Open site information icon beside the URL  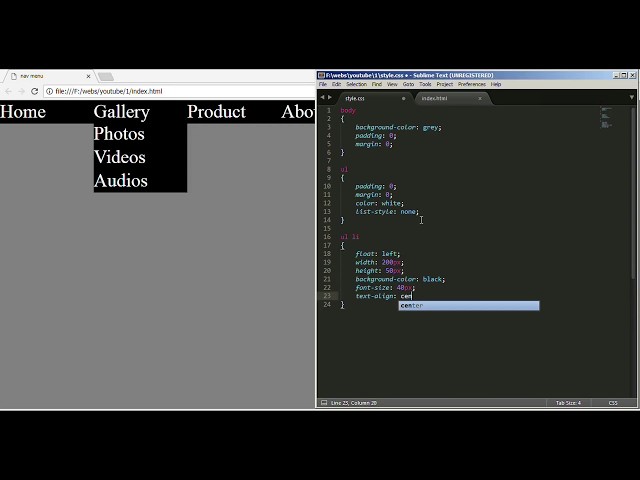49,91
